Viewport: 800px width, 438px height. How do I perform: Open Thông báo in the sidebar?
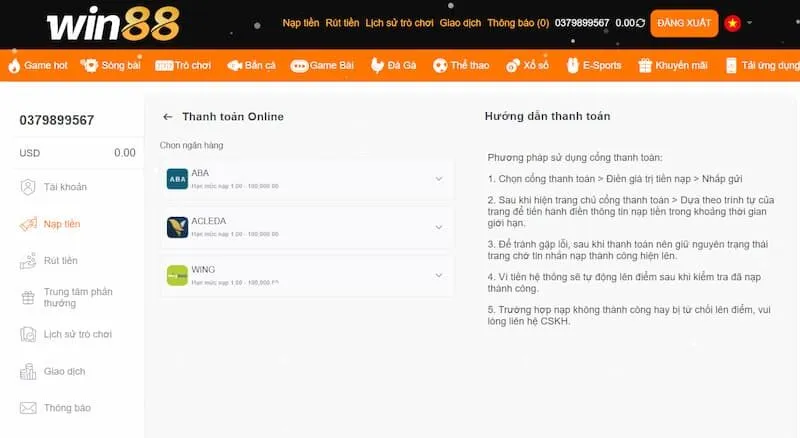[67, 408]
